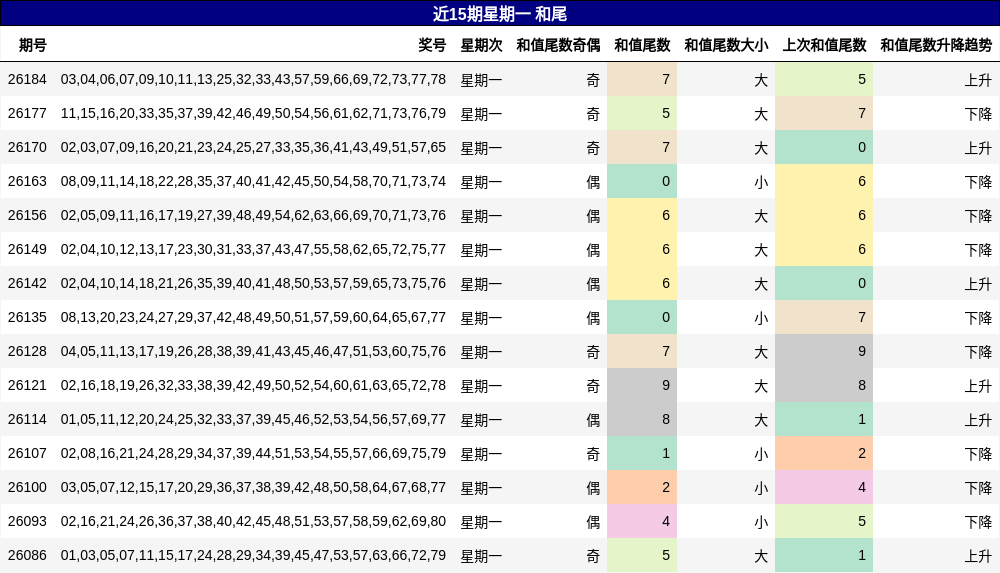Select winning numbers starting 02,04,10,12,13 in row 26149
This screenshot has height=573, width=1000.
253,249
